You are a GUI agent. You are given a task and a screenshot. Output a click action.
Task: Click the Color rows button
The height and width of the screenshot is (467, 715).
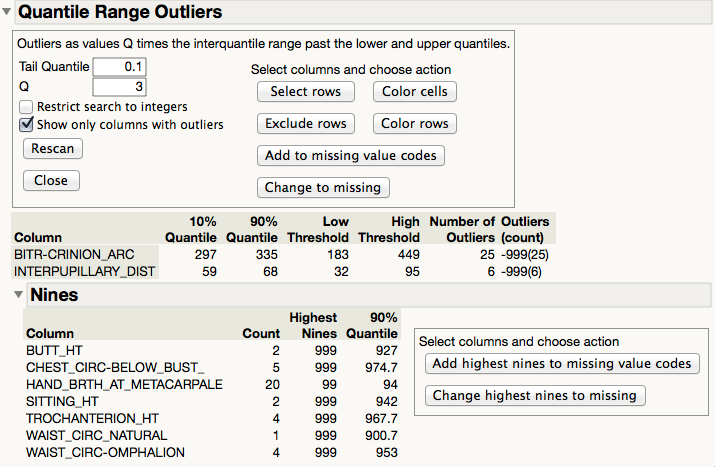coord(414,124)
